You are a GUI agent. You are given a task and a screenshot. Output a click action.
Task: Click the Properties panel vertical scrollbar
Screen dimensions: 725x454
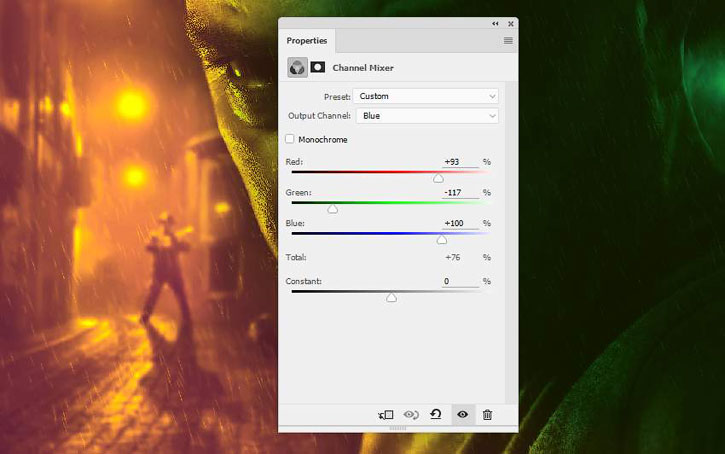coord(511,243)
